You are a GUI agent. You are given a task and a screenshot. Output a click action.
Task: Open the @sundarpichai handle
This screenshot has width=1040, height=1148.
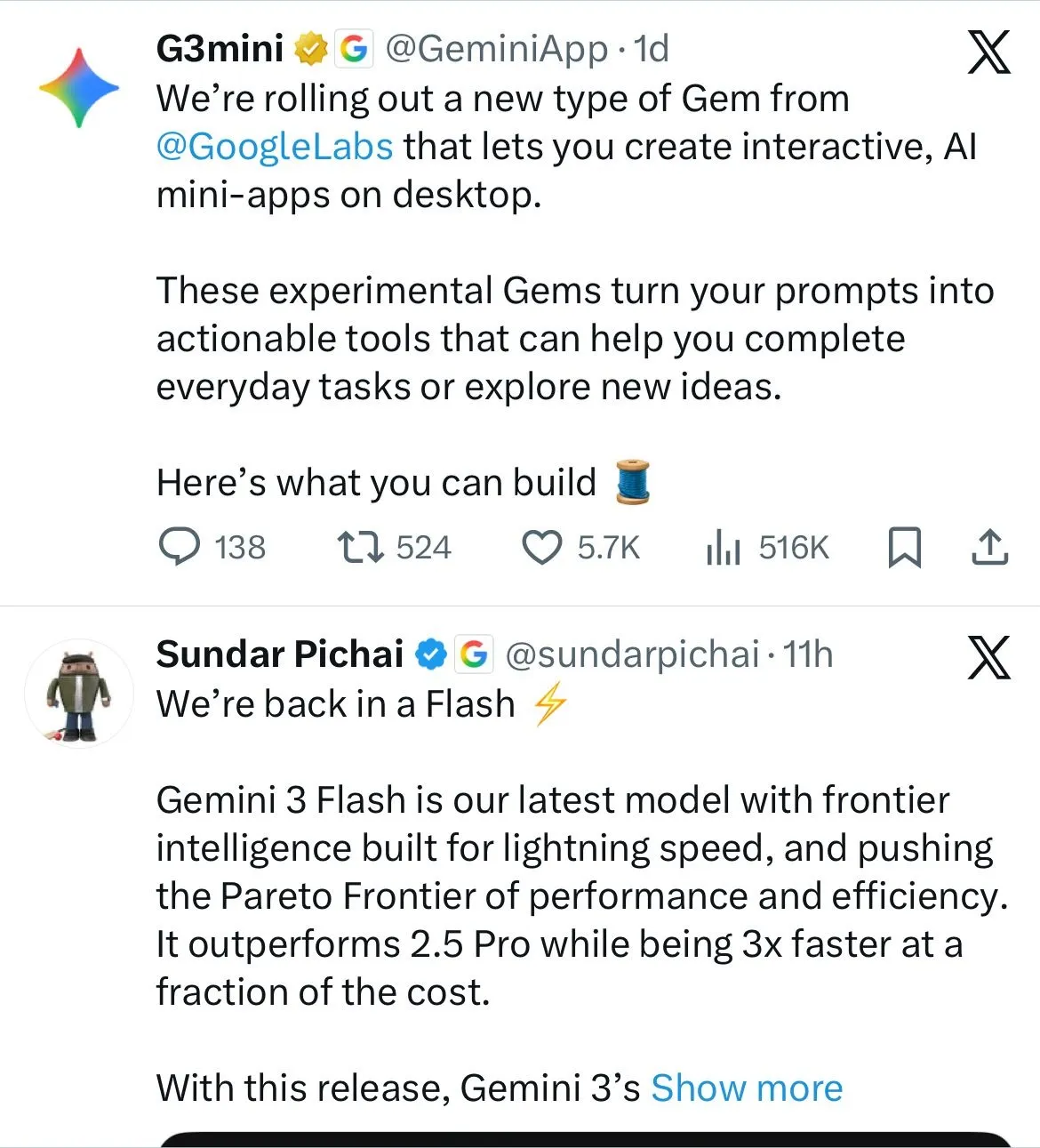point(632,655)
